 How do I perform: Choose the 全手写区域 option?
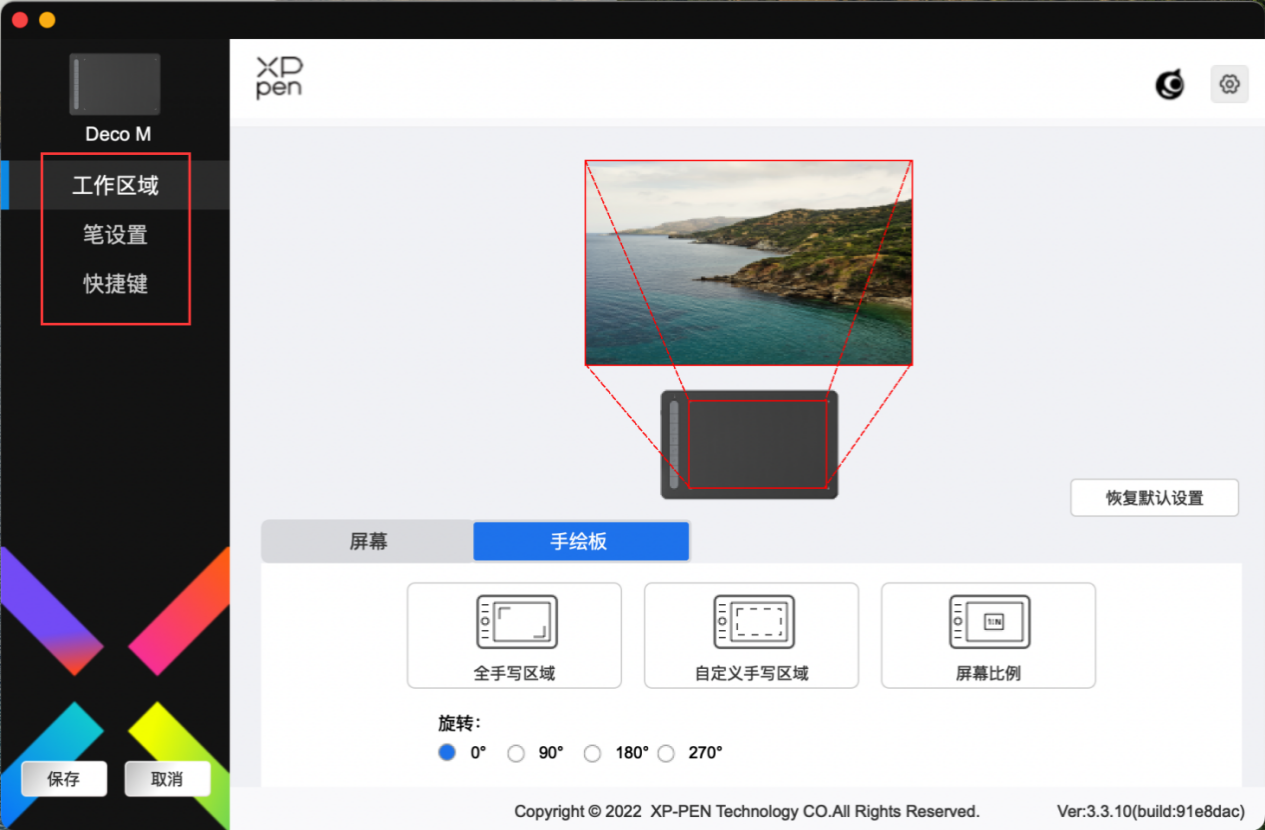514,636
